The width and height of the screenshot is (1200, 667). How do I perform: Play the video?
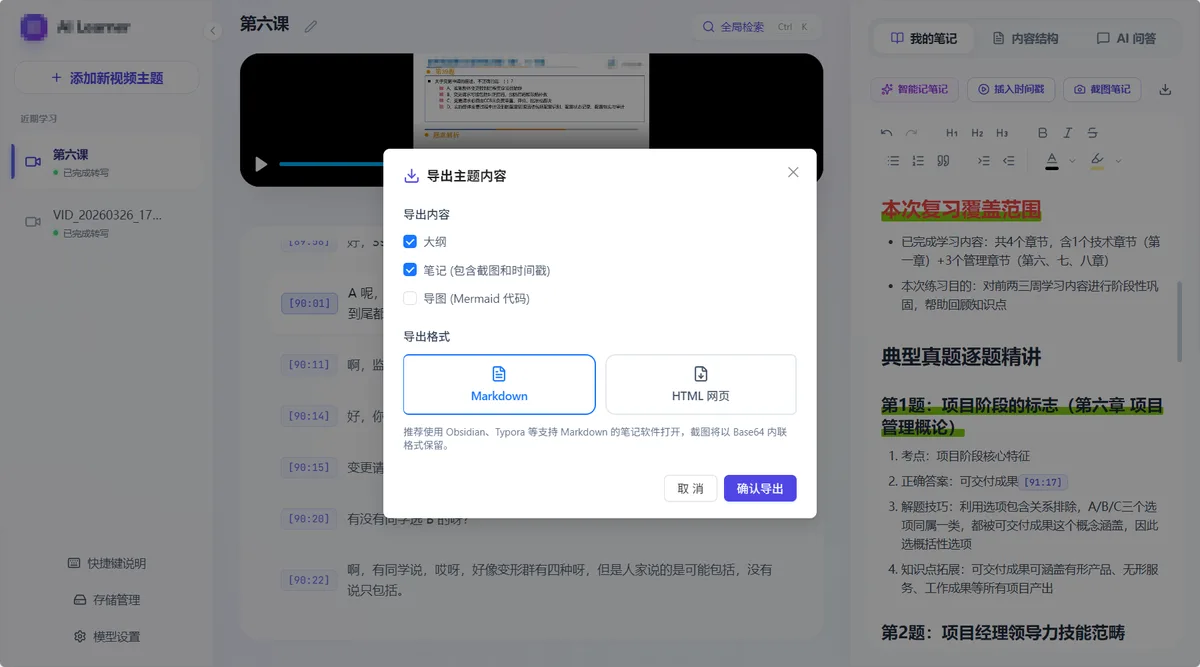point(261,164)
